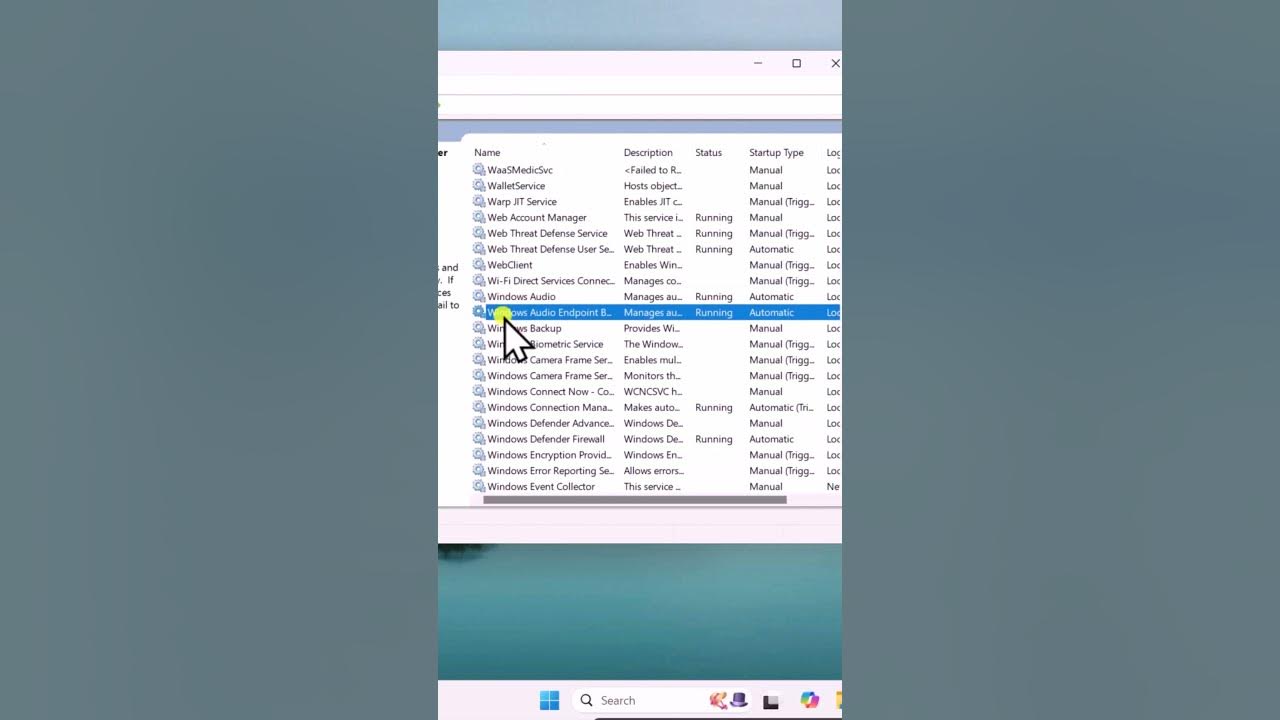Click 'WCNCSVC h...' description cell
1280x720 pixels.
pos(653,392)
